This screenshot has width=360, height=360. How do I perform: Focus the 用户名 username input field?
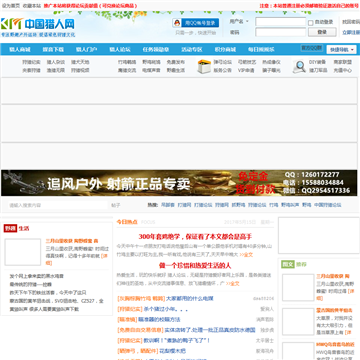coord(280,22)
